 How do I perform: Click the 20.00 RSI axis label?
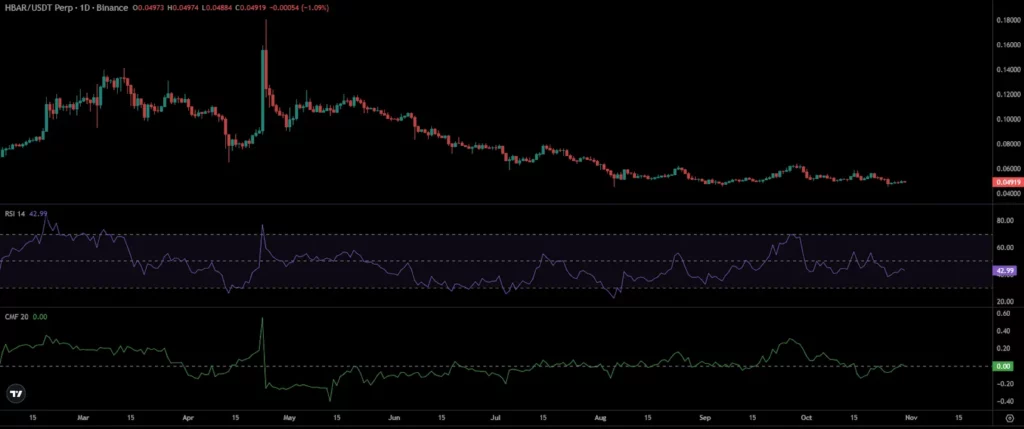[x=1006, y=302]
